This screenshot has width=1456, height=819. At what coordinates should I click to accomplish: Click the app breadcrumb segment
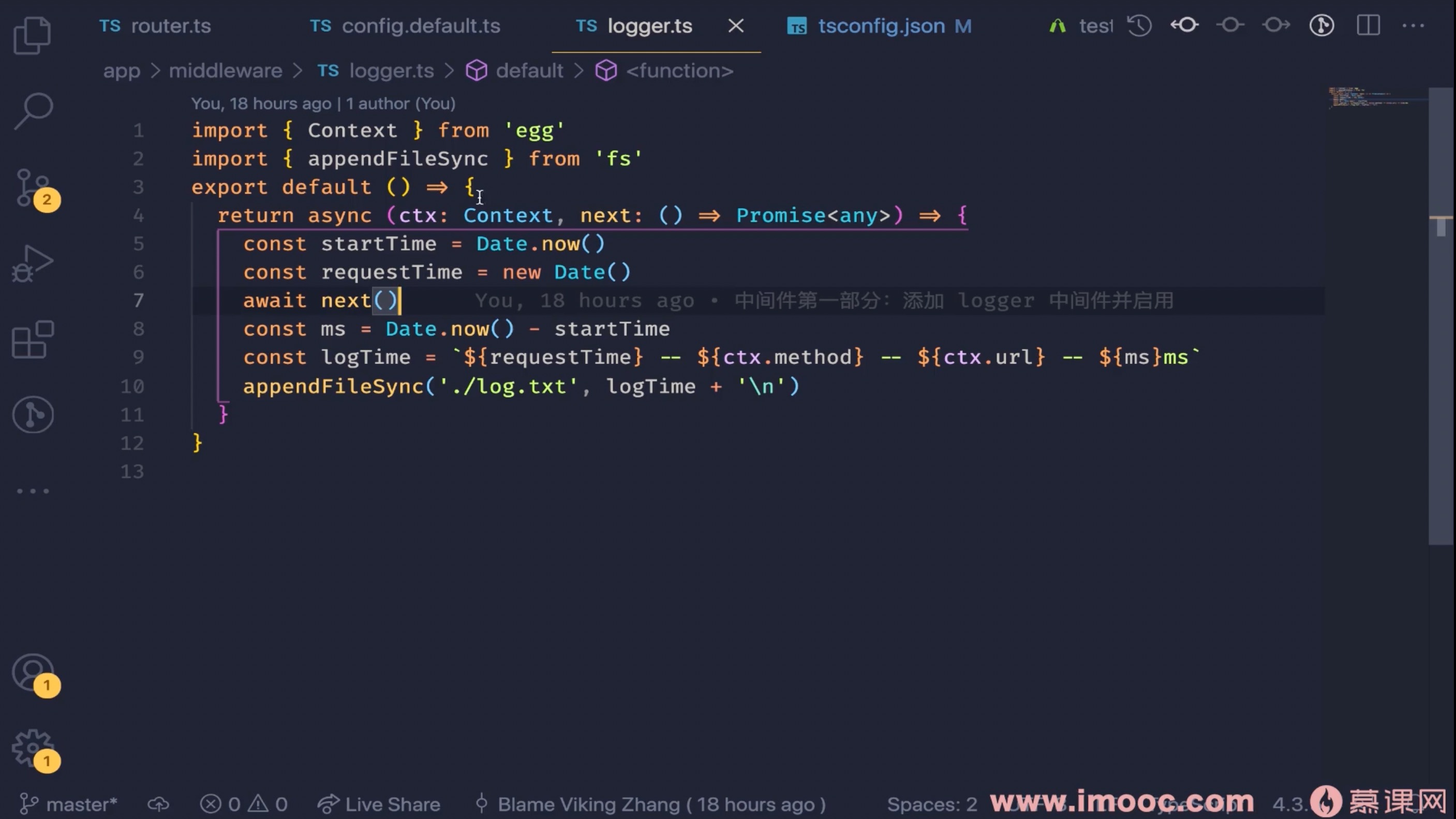click(x=122, y=71)
